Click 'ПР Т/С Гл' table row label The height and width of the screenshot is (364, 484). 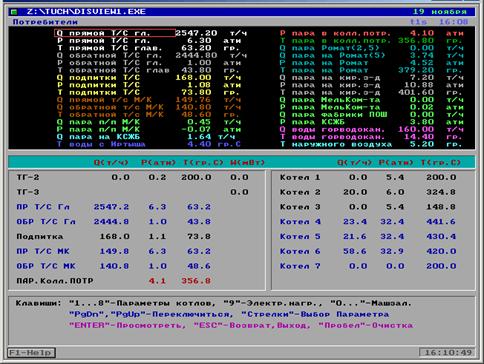click(43, 207)
